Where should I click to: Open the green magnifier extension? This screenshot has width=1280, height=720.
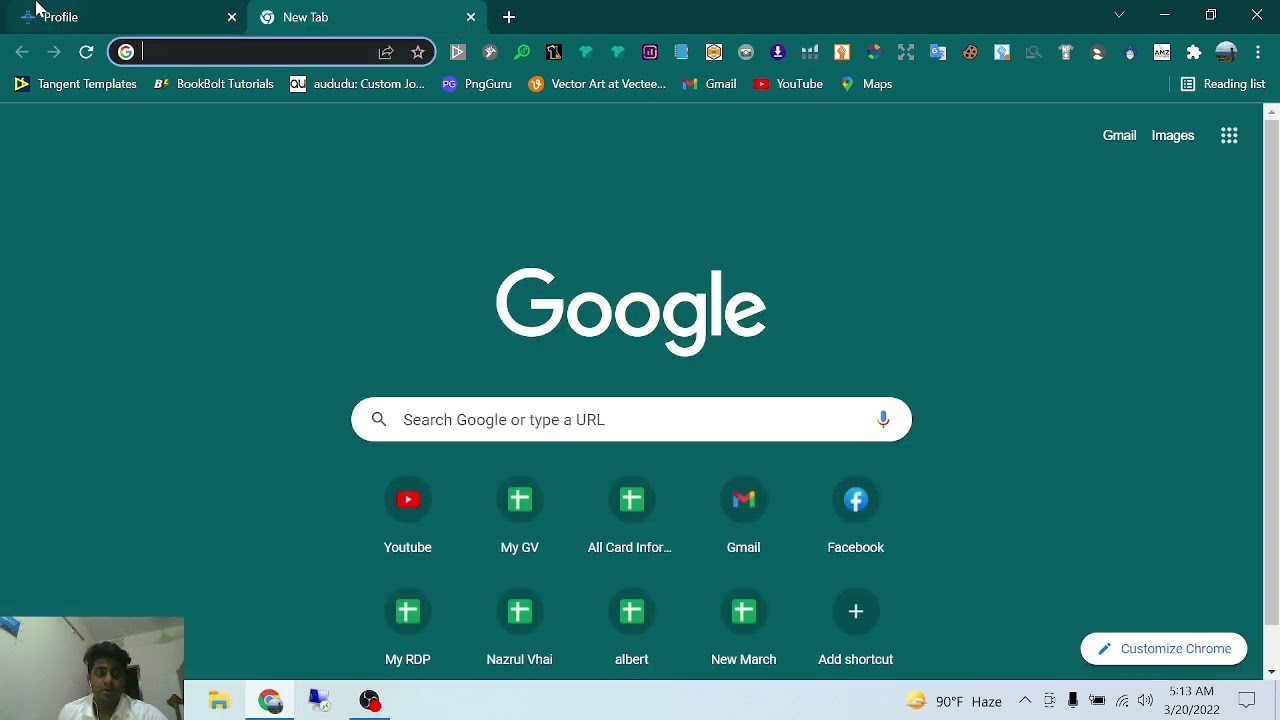coord(522,52)
